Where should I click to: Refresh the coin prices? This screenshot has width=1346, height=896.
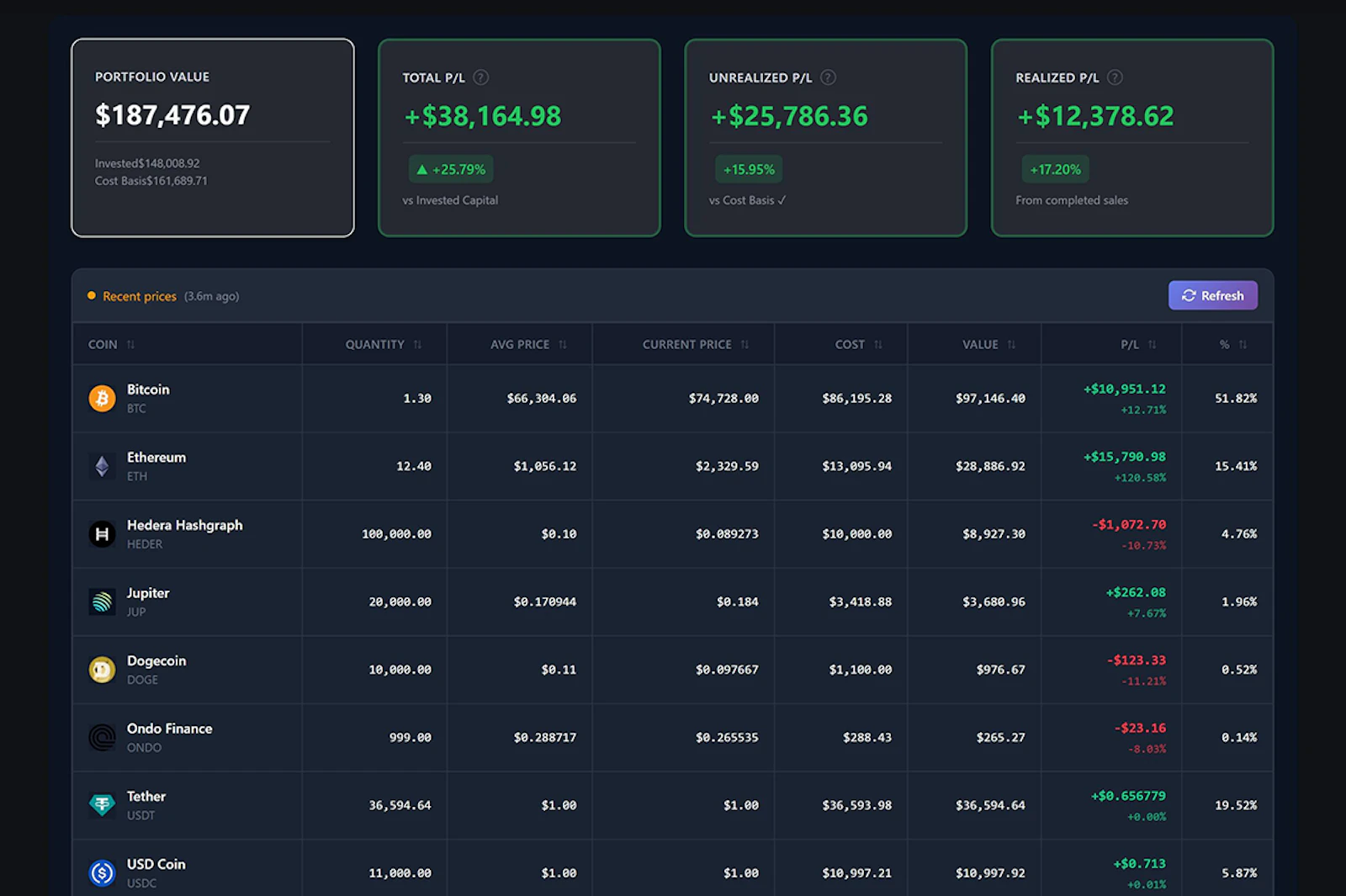pyautogui.click(x=1212, y=295)
